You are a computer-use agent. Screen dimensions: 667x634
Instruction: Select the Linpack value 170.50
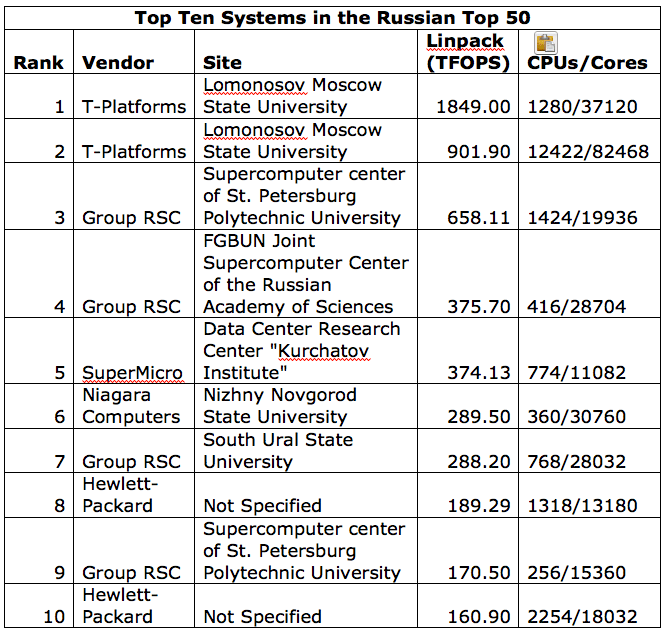(x=479, y=573)
